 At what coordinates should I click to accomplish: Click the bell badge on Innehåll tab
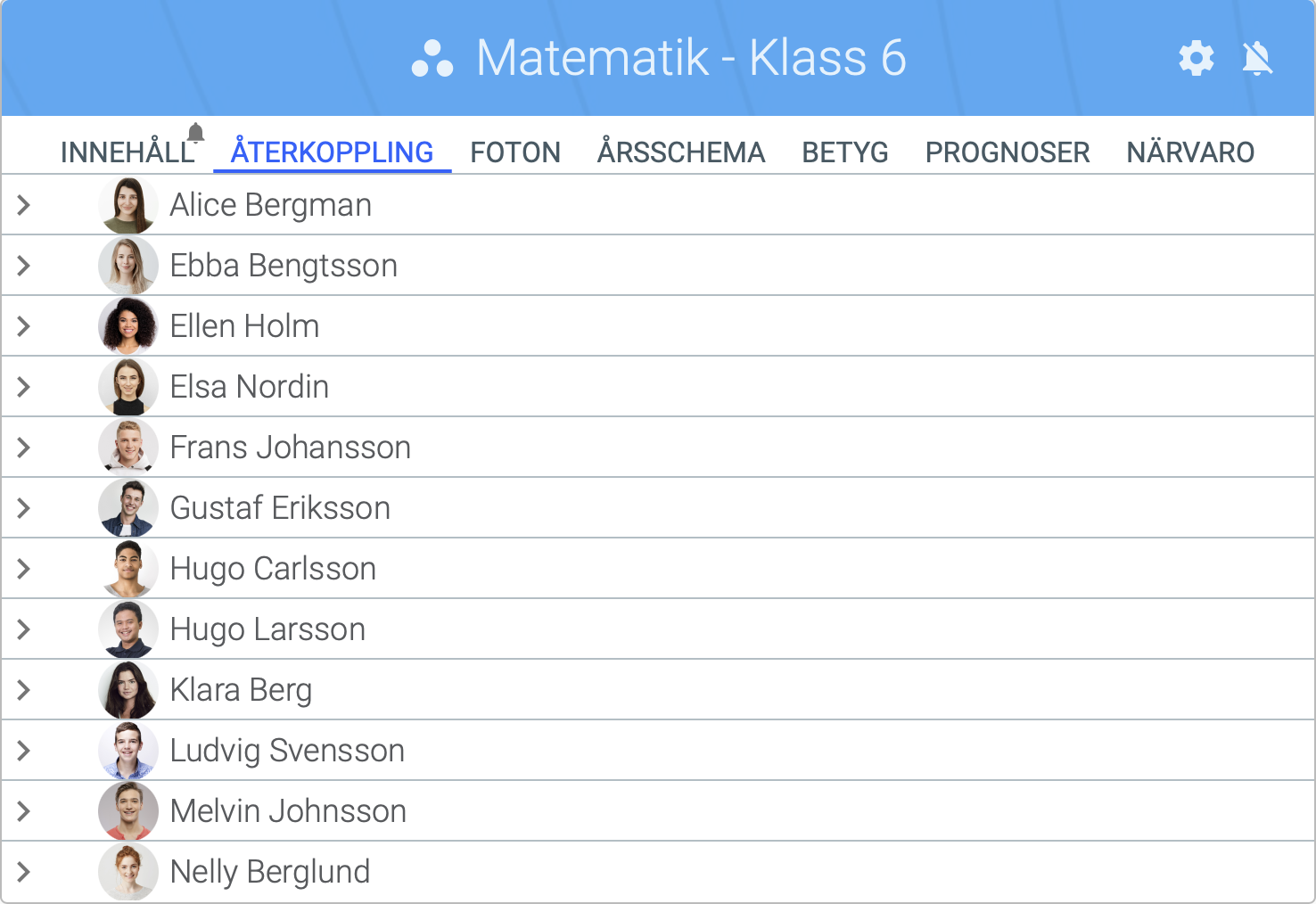point(196,133)
